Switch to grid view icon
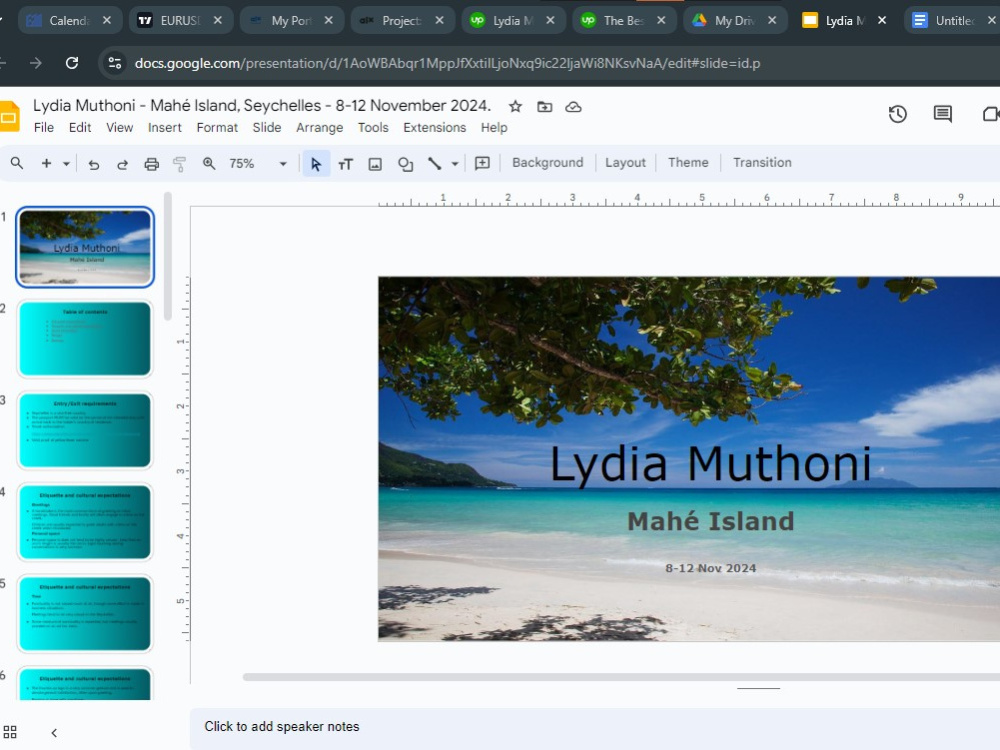The height and width of the screenshot is (750, 1000). point(10,732)
